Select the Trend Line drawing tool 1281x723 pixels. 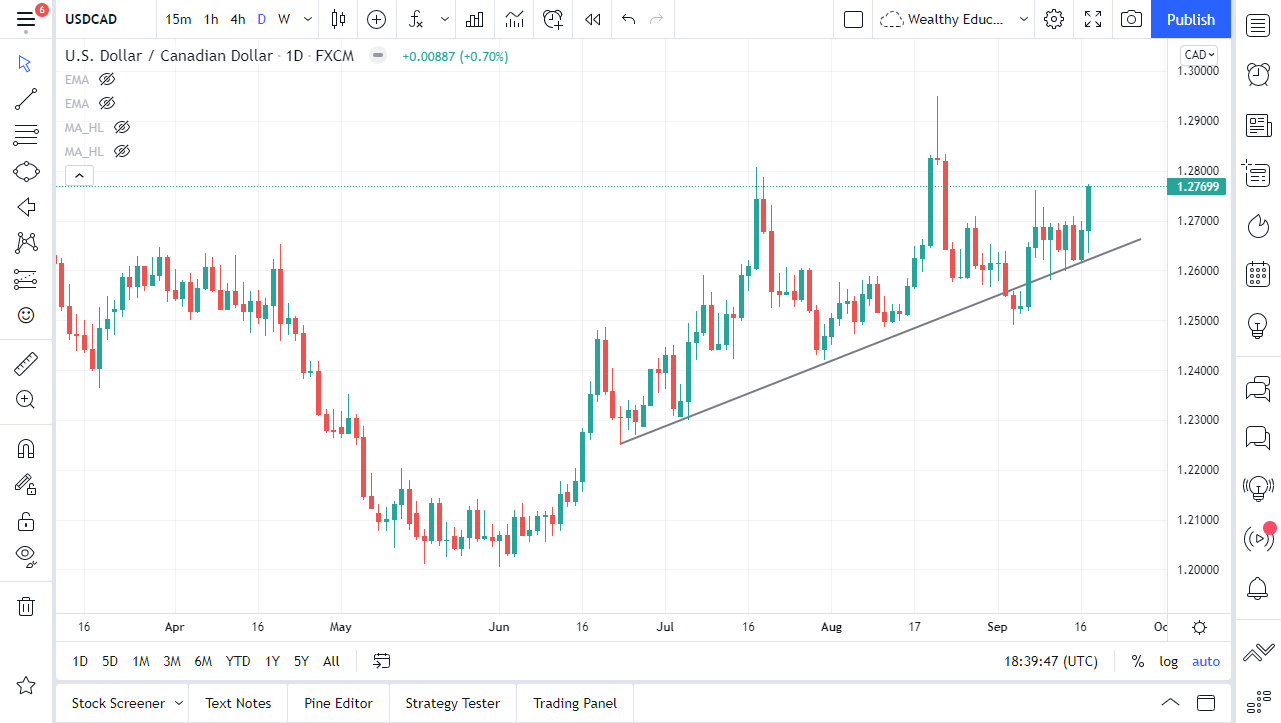25,99
